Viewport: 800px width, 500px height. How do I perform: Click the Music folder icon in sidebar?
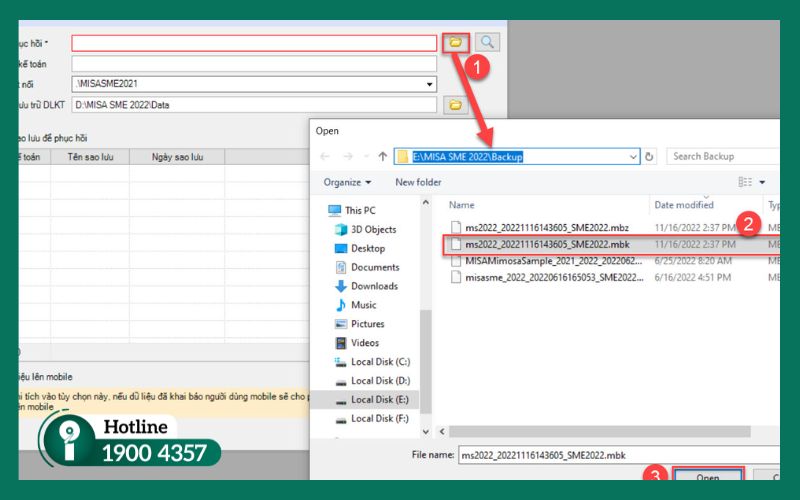coord(340,305)
